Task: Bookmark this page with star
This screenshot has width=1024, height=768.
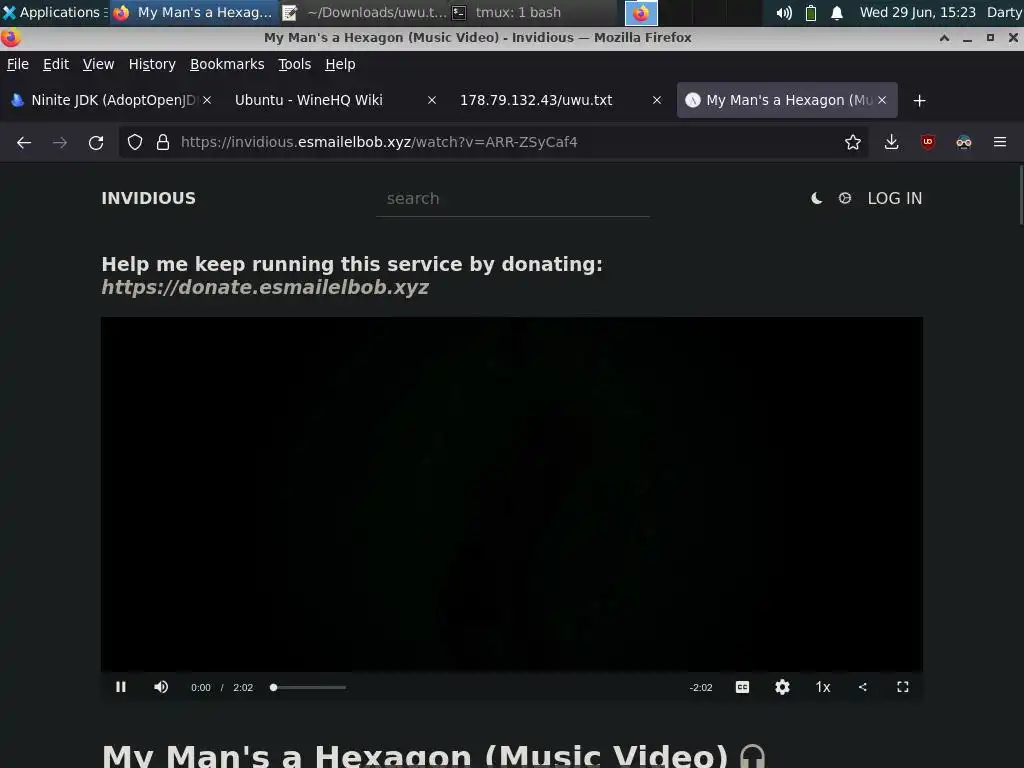Action: pyautogui.click(x=852, y=142)
